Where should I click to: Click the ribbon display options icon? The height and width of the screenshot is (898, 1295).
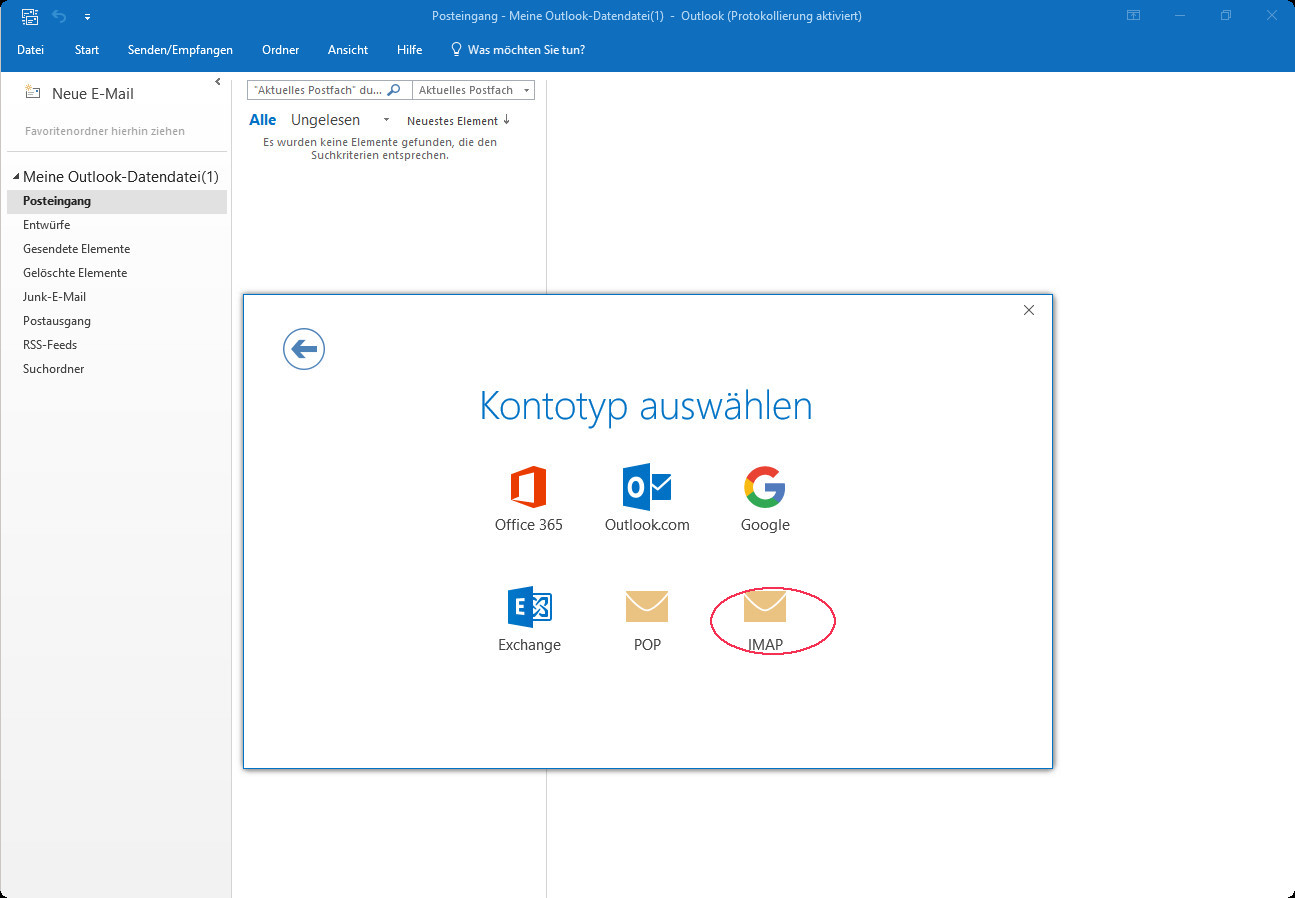click(1133, 16)
